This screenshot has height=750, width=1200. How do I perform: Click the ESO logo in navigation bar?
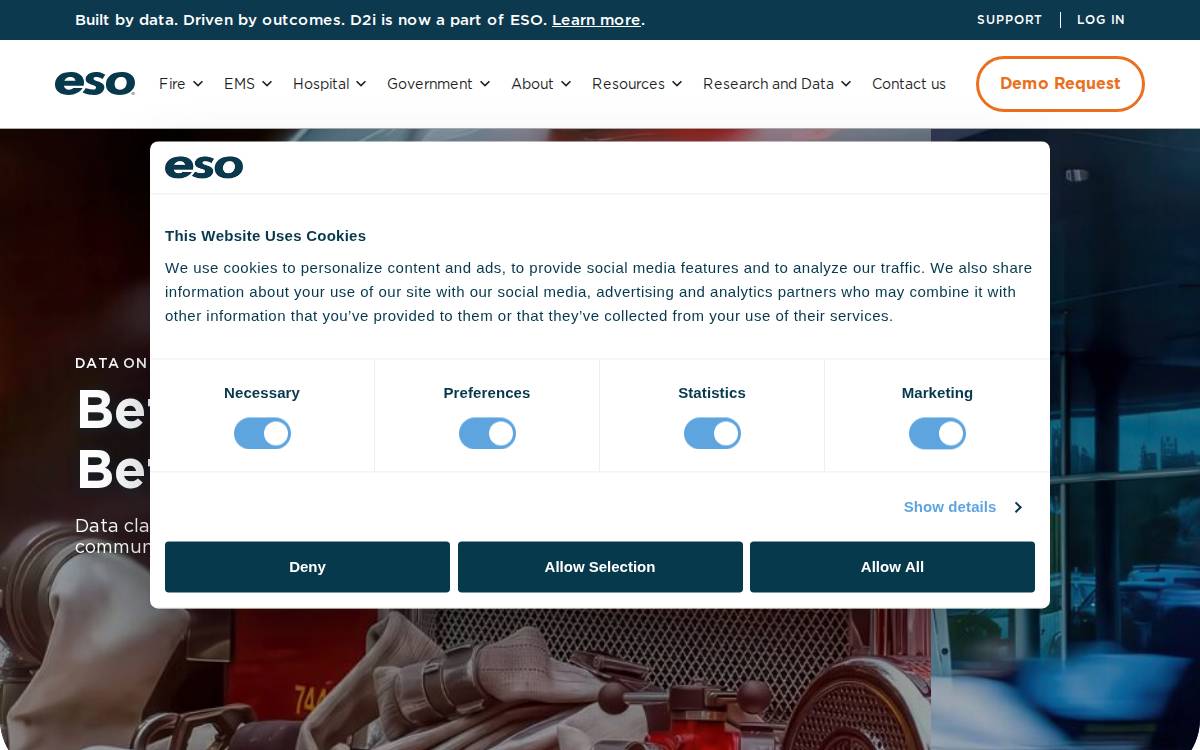(x=95, y=84)
